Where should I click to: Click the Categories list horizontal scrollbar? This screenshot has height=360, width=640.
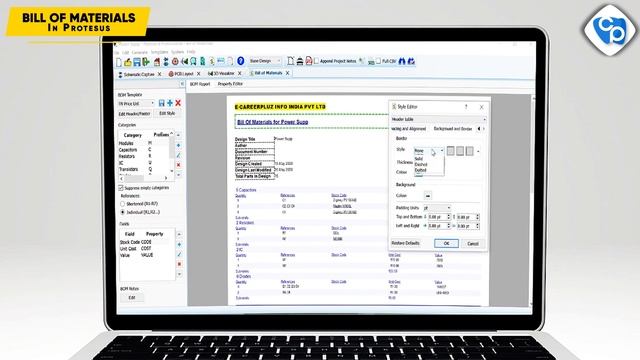[x=143, y=178]
